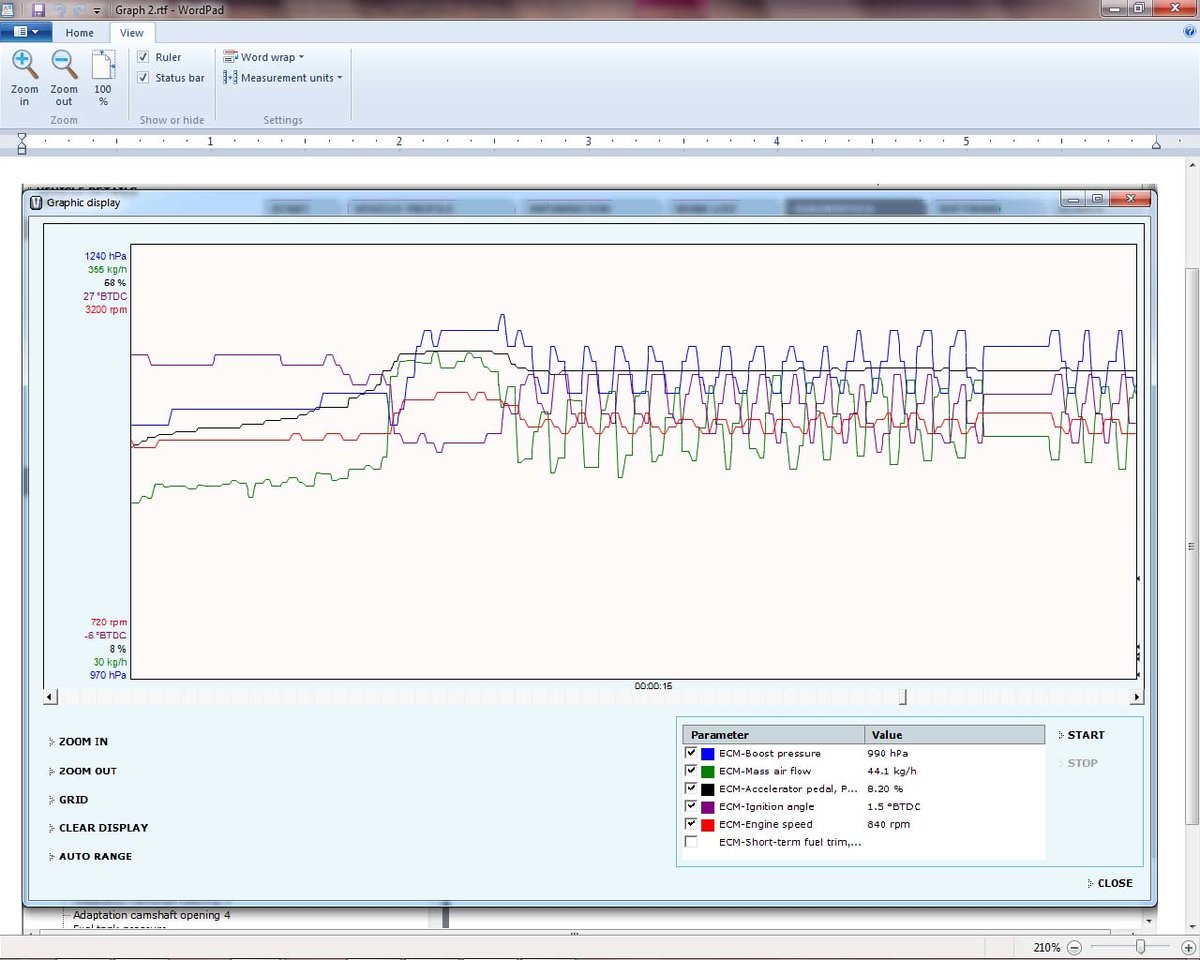
Task: Disable the Status bar checkbox
Action: [x=143, y=78]
